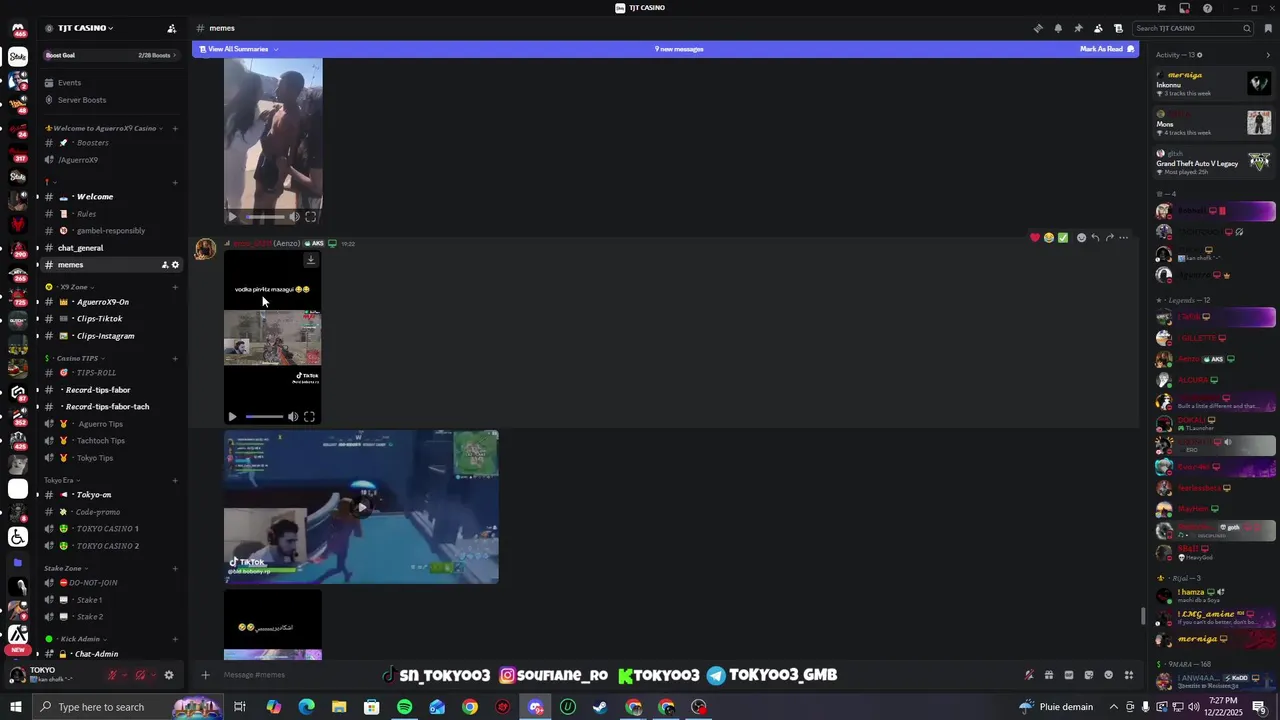The height and width of the screenshot is (720, 1280).
Task: Toggle mute on the vodka video
Action: (x=293, y=417)
